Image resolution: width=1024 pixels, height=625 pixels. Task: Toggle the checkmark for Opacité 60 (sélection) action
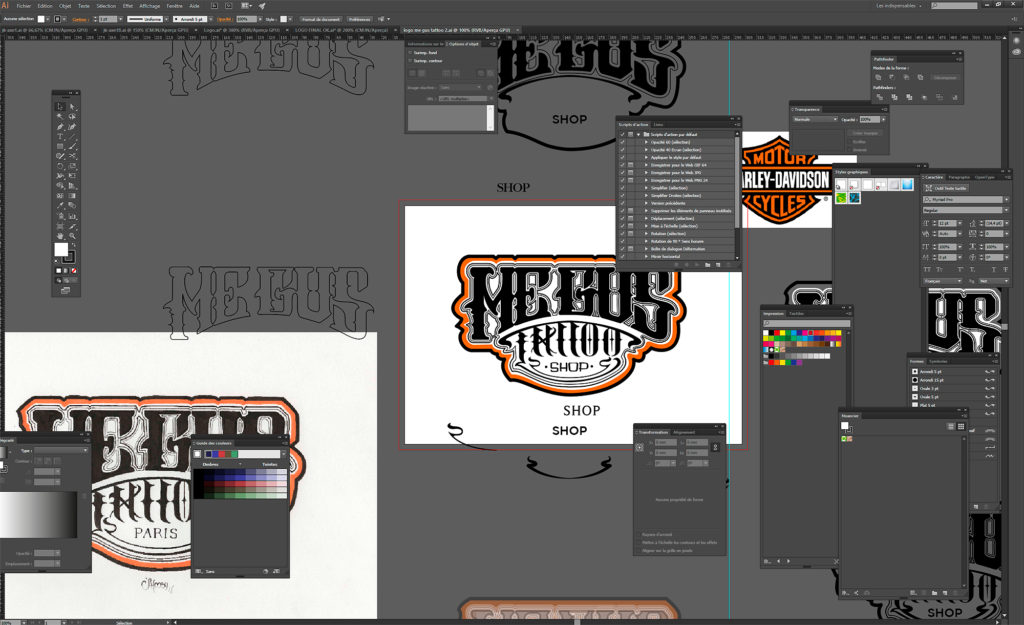pos(622,142)
